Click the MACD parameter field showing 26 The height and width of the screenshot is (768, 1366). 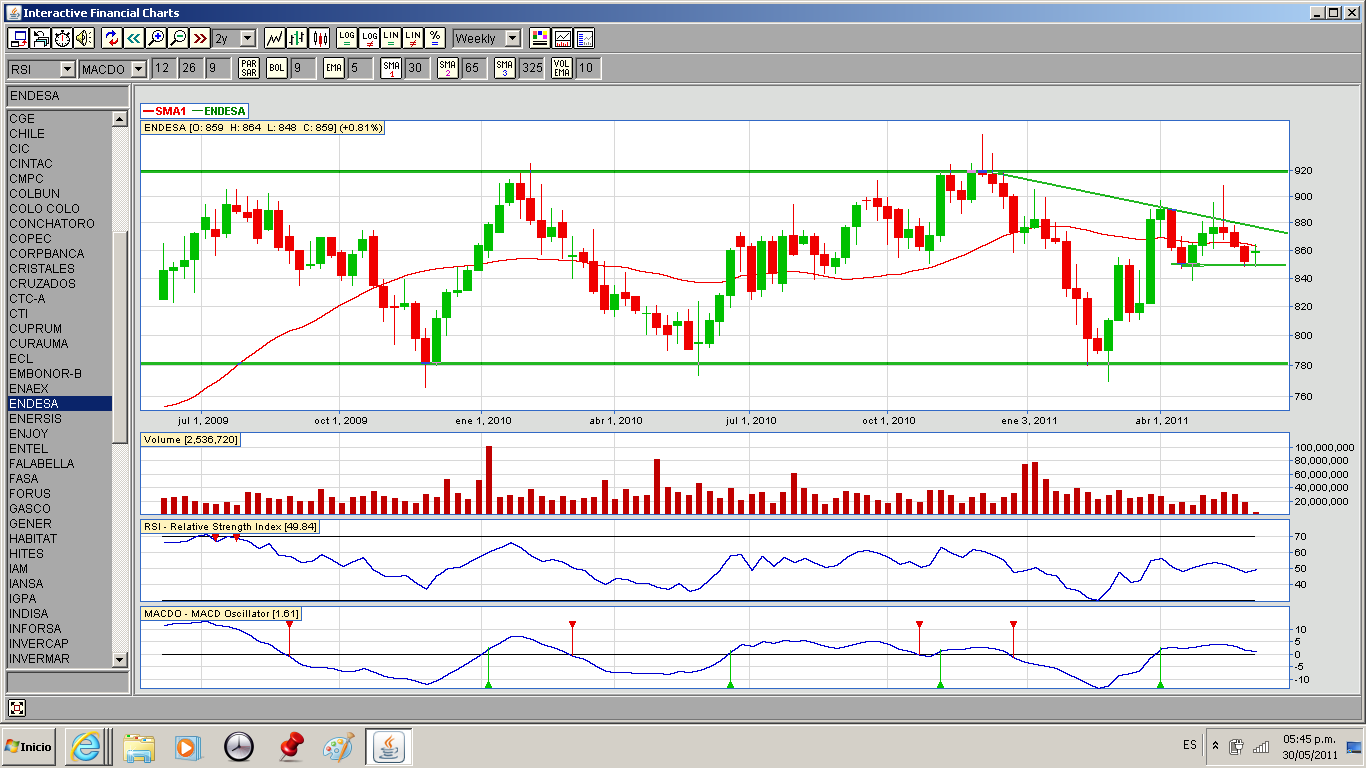pos(190,68)
